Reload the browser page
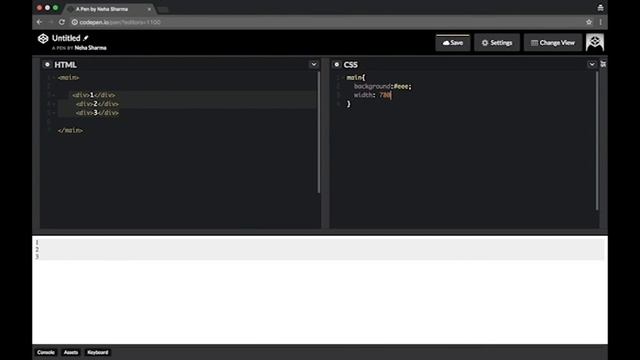 pos(62,22)
